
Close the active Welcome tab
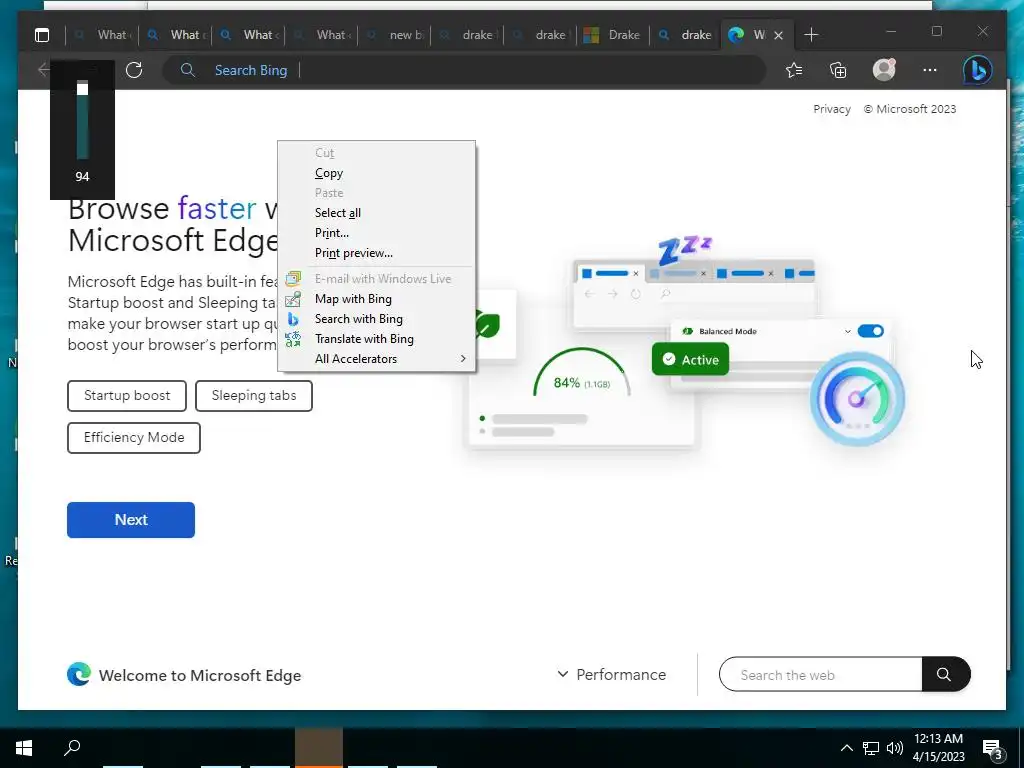click(x=778, y=35)
